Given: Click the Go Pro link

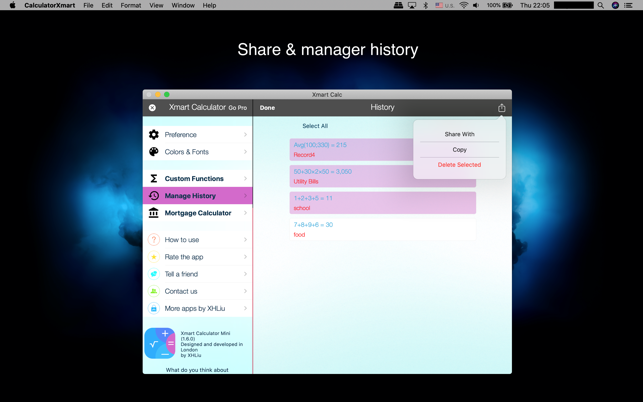Looking at the screenshot, I should pyautogui.click(x=238, y=108).
